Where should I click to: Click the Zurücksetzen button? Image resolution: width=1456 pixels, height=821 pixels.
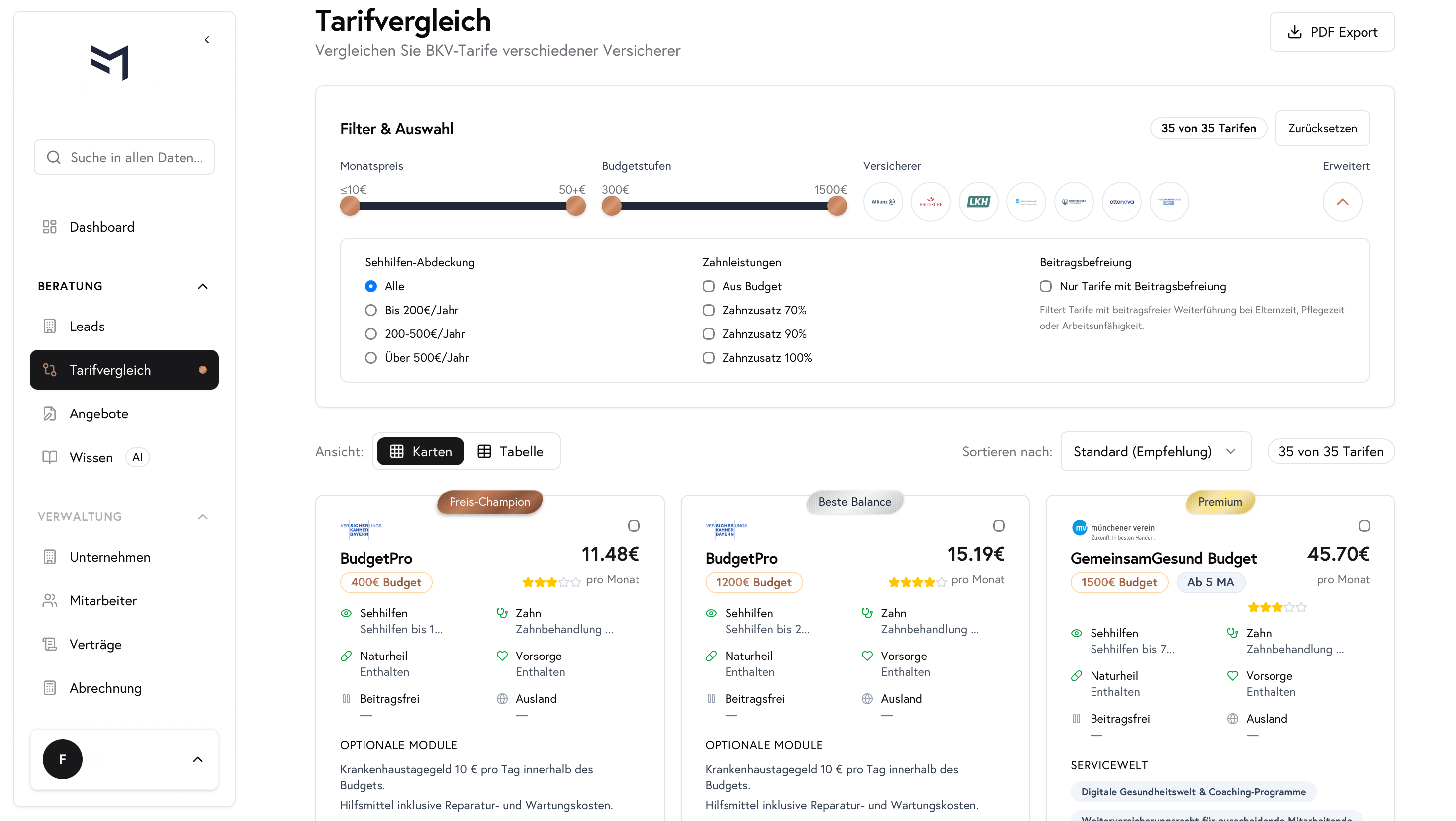(x=1322, y=128)
